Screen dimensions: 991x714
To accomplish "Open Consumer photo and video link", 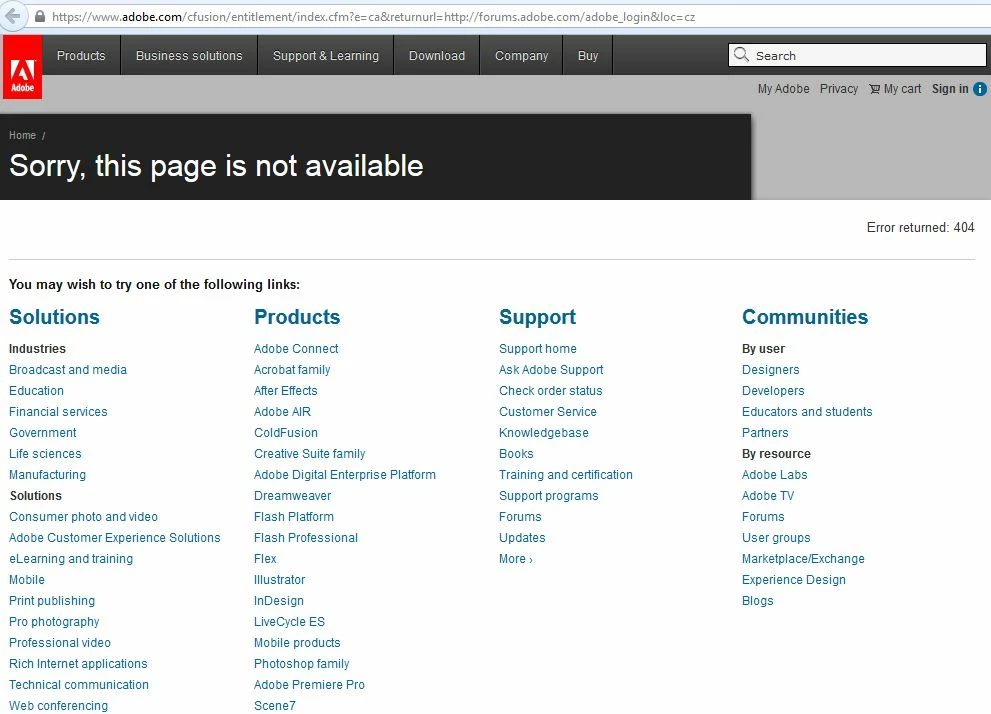I will coord(83,517).
